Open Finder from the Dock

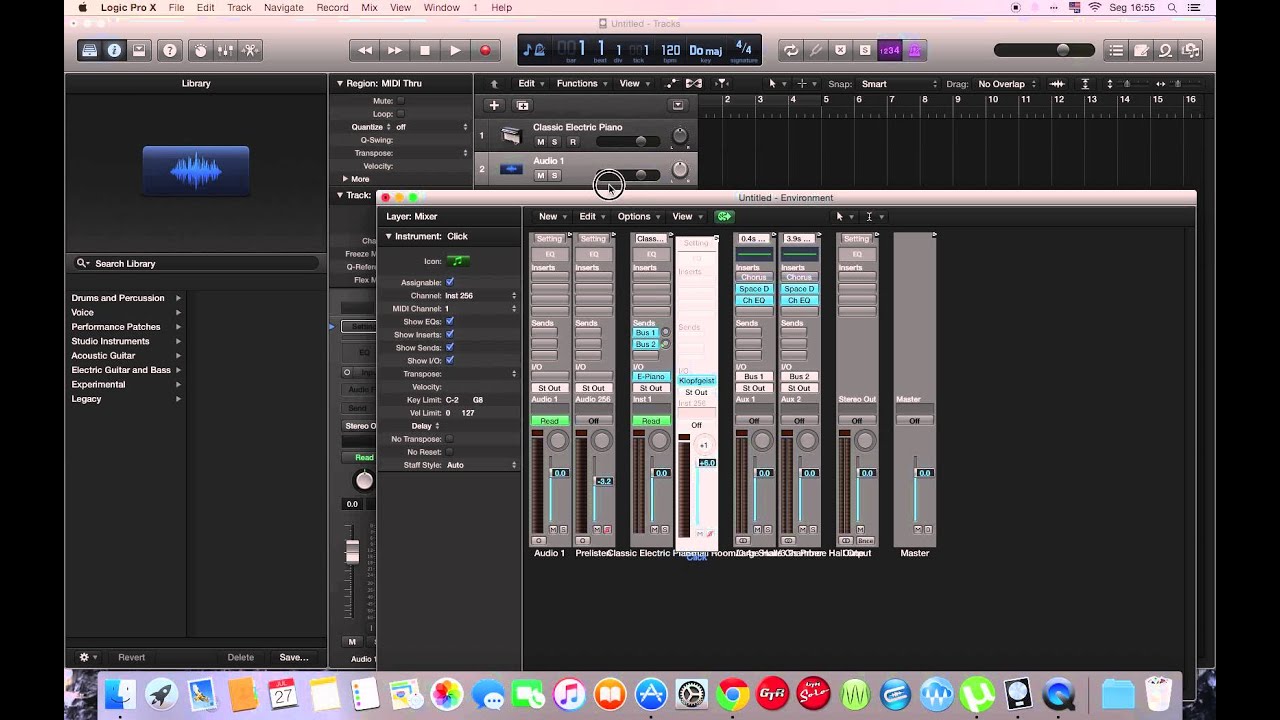[120, 693]
